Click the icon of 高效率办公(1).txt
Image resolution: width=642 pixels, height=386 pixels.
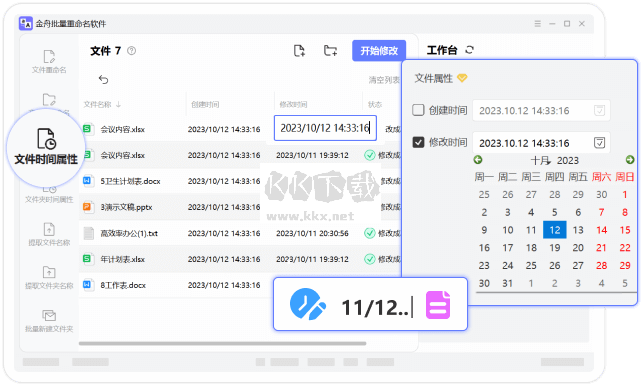coord(88,233)
